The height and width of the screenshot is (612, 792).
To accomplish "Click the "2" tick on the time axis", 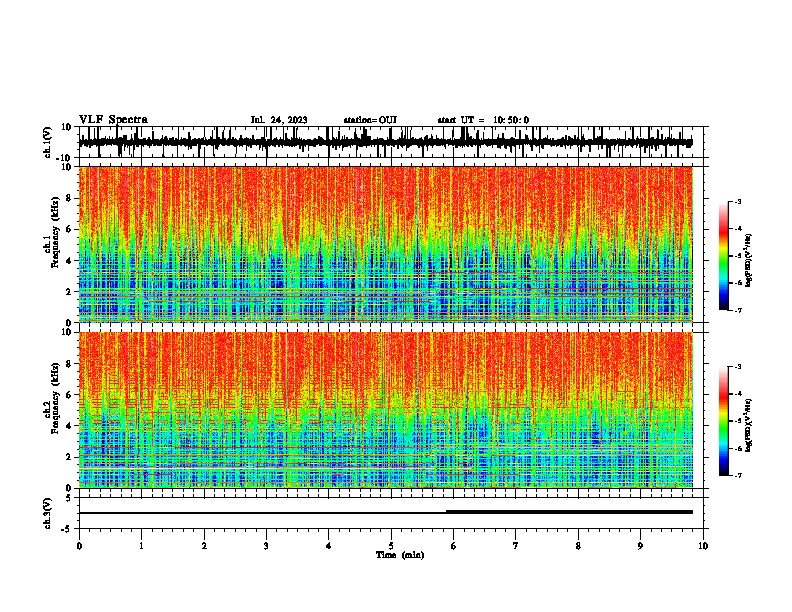I will click(204, 546).
